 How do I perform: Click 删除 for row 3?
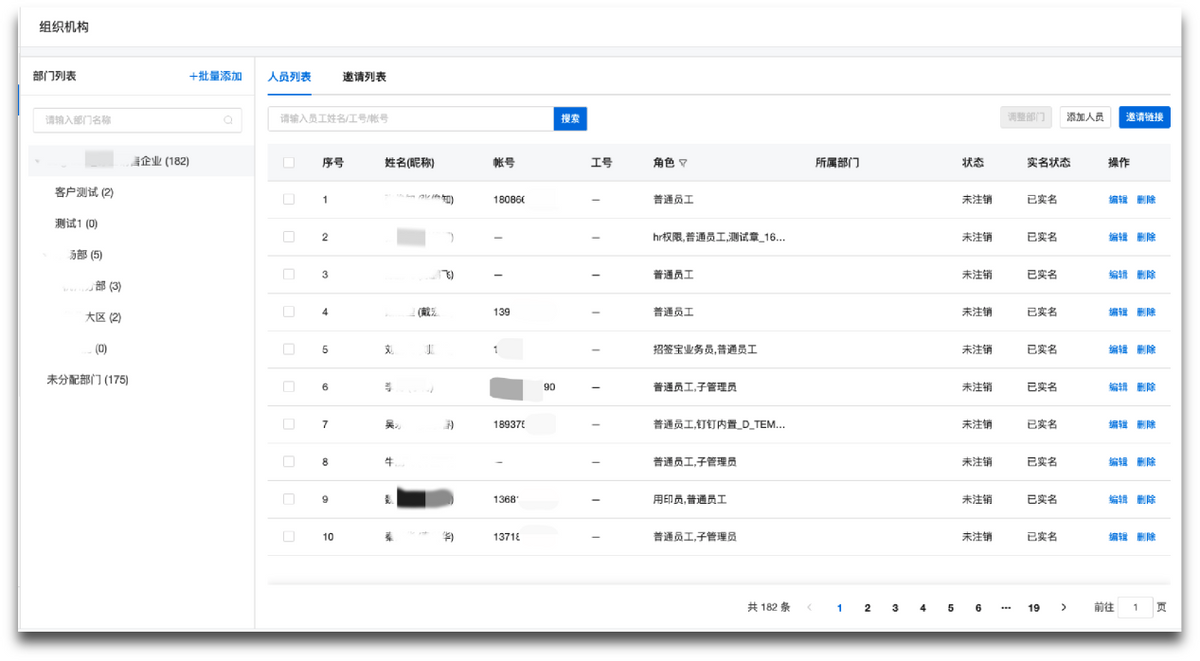pos(1146,274)
